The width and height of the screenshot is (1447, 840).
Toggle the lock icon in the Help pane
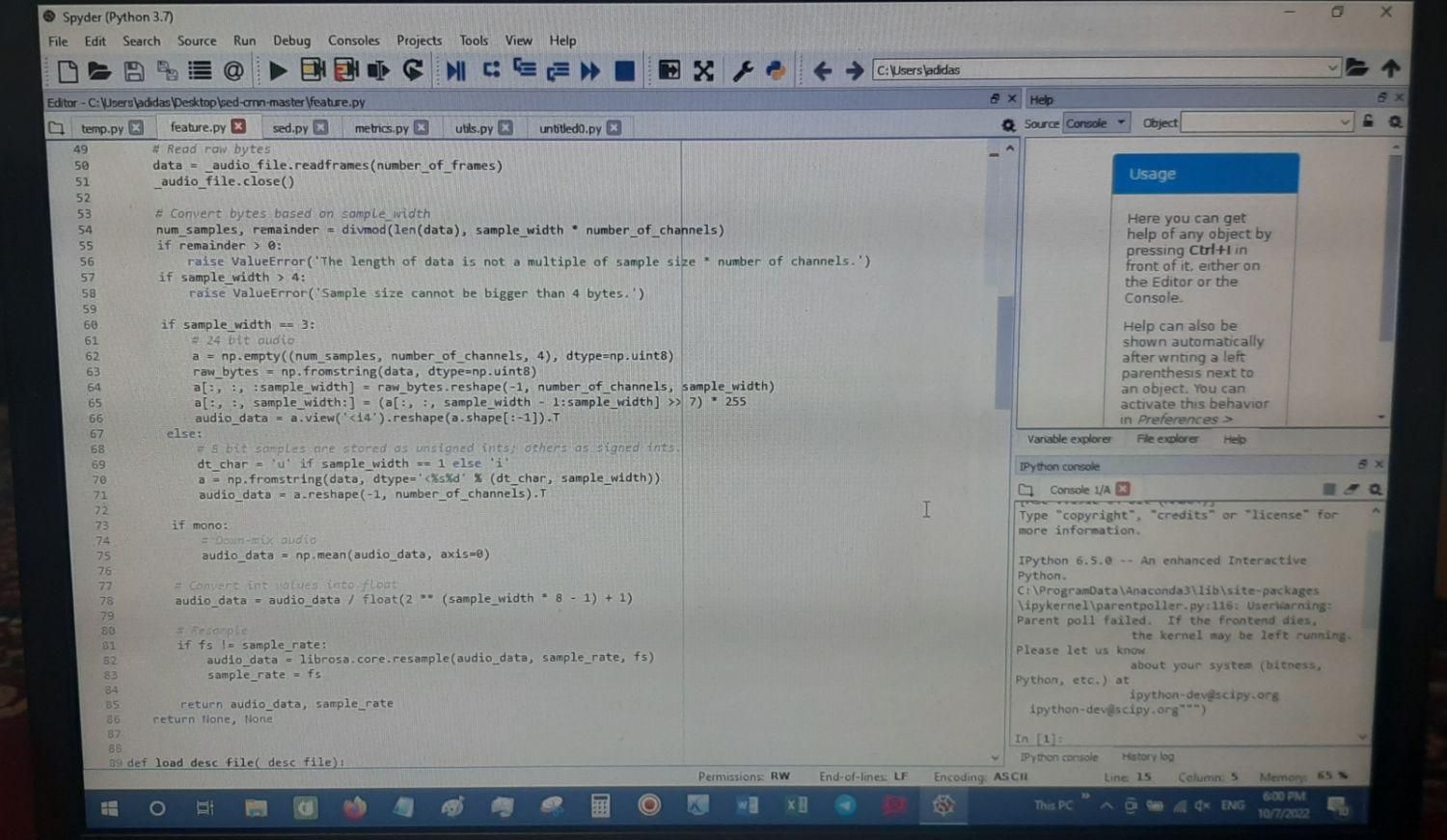pyautogui.click(x=1368, y=122)
